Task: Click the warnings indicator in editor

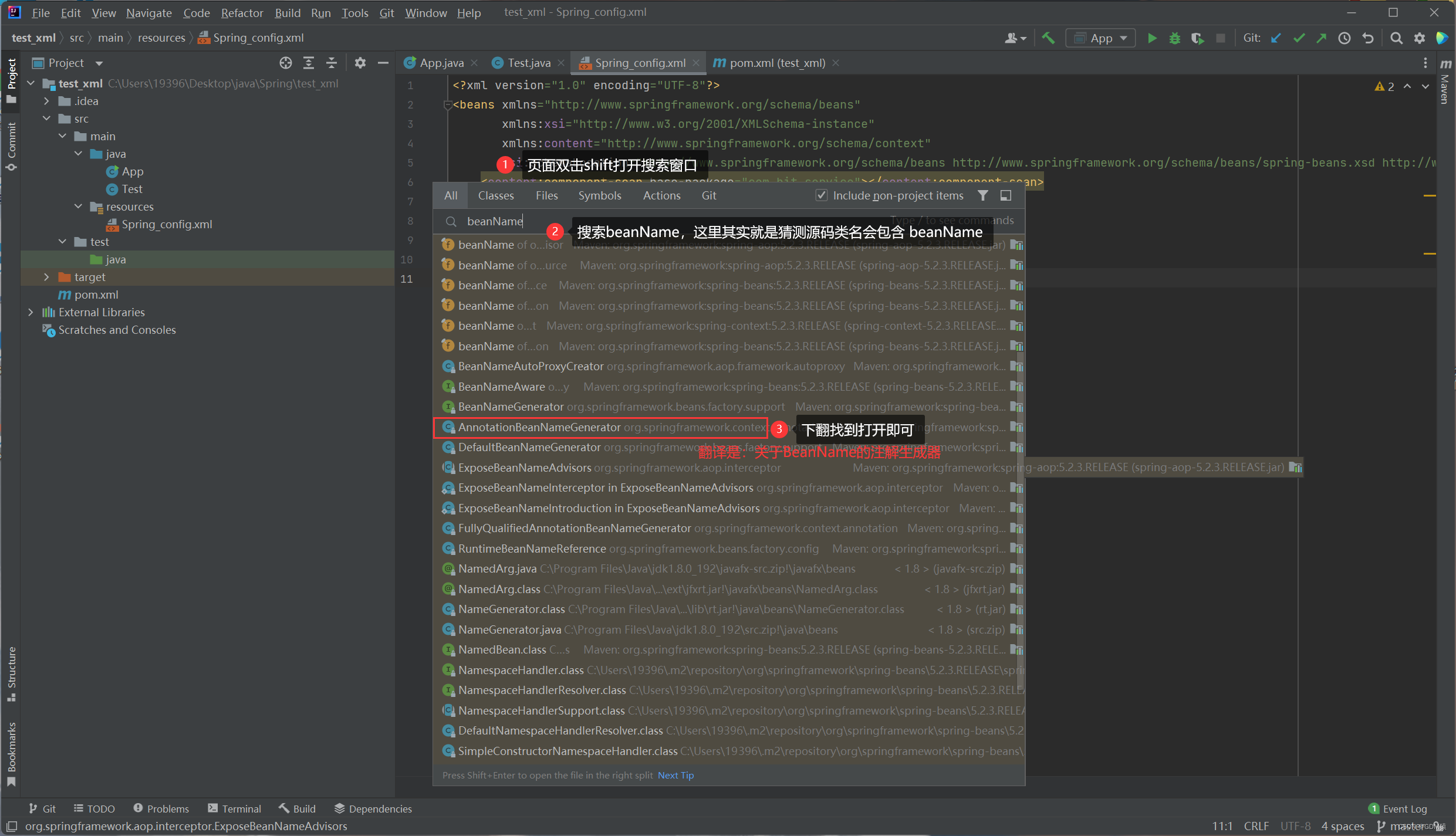Action: click(x=1384, y=86)
